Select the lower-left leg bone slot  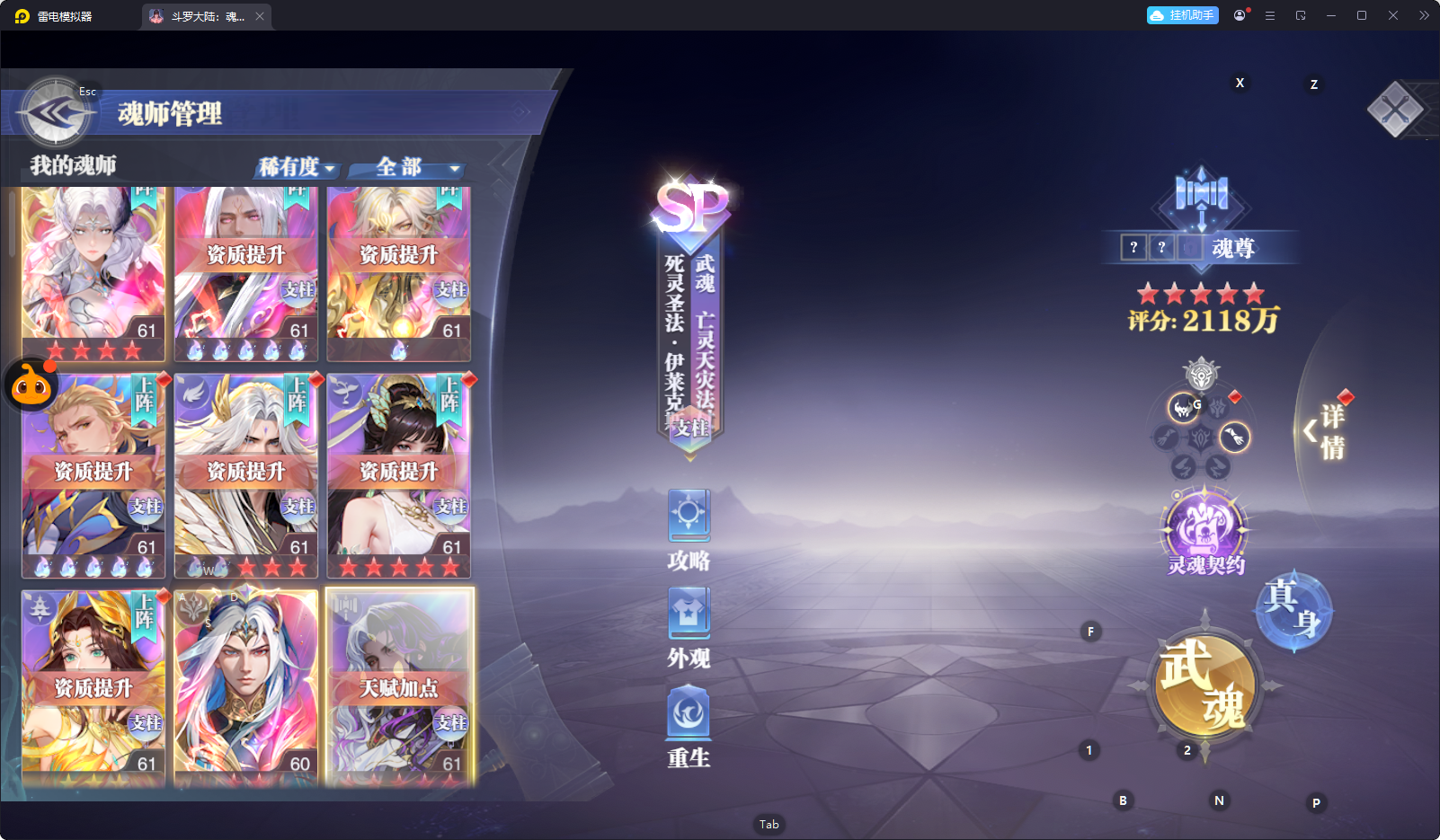(x=1183, y=467)
